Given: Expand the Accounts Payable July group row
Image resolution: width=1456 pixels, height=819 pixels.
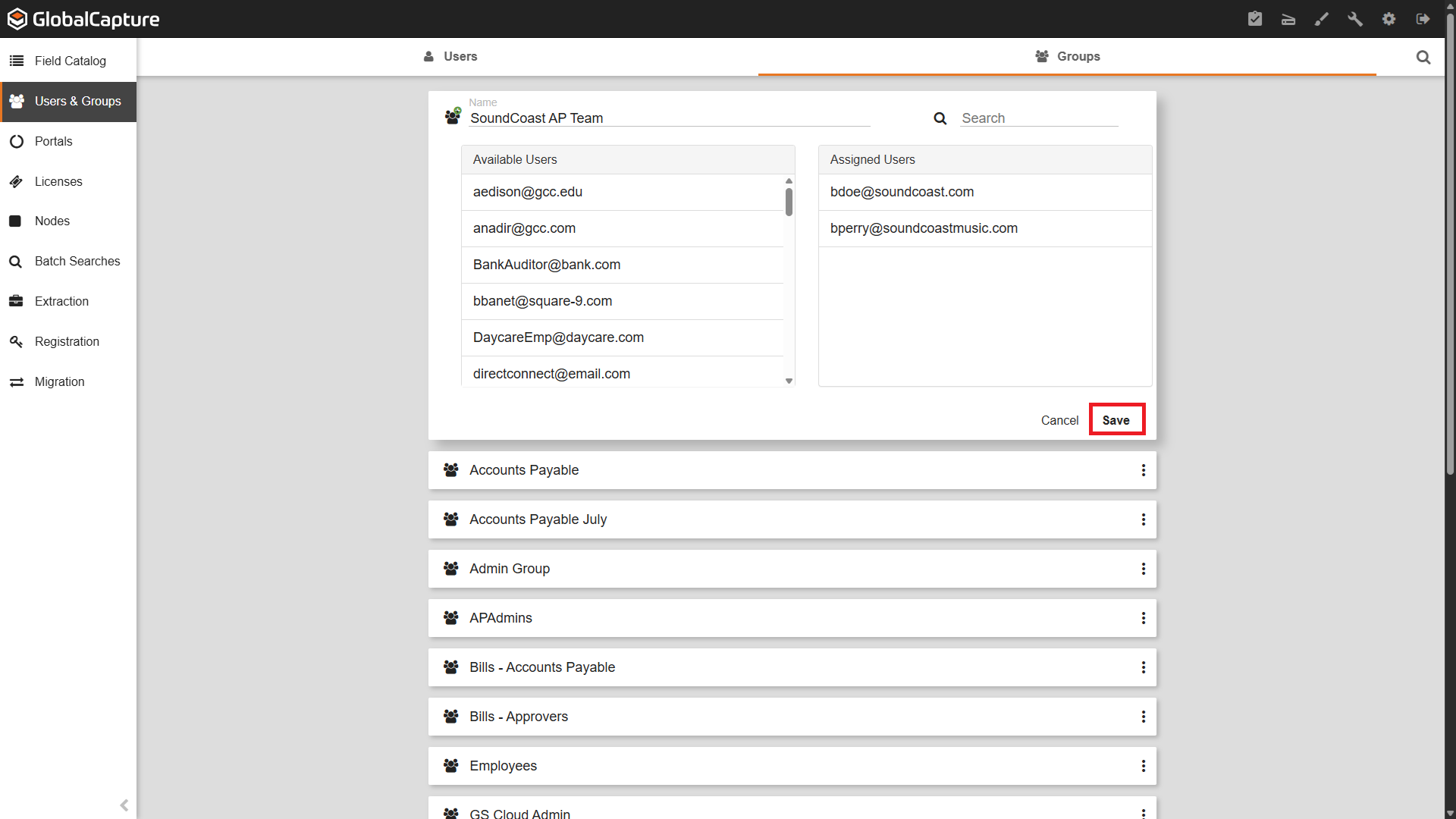Looking at the screenshot, I should (792, 519).
